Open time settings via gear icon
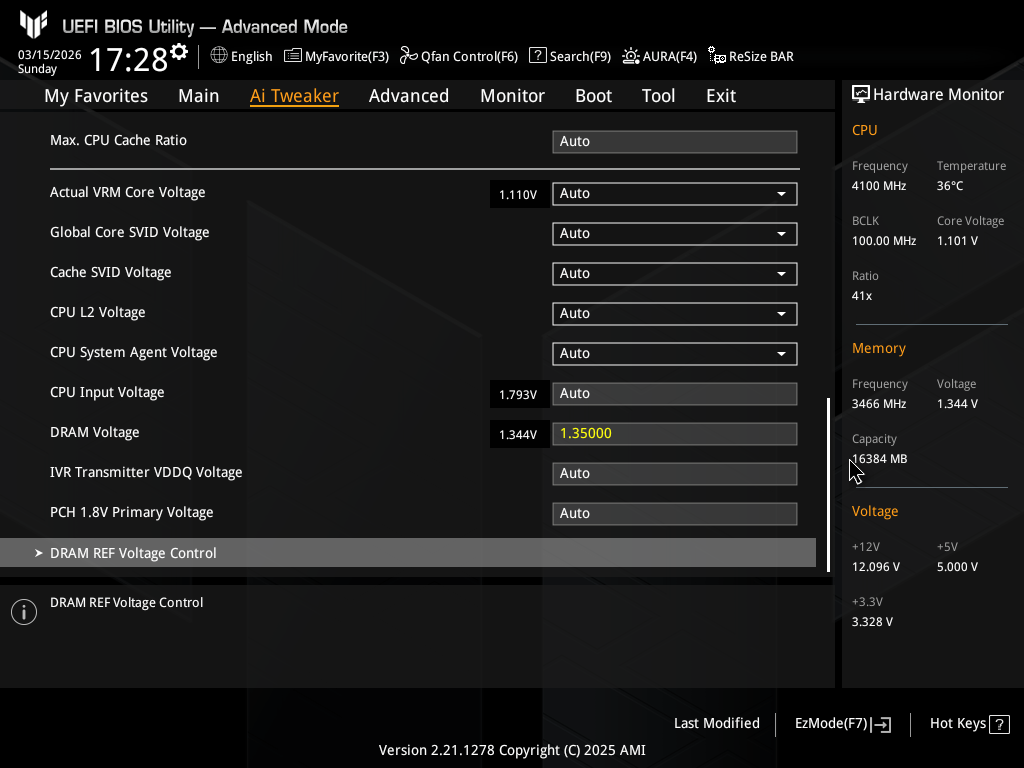The height and width of the screenshot is (768, 1024). point(179,52)
